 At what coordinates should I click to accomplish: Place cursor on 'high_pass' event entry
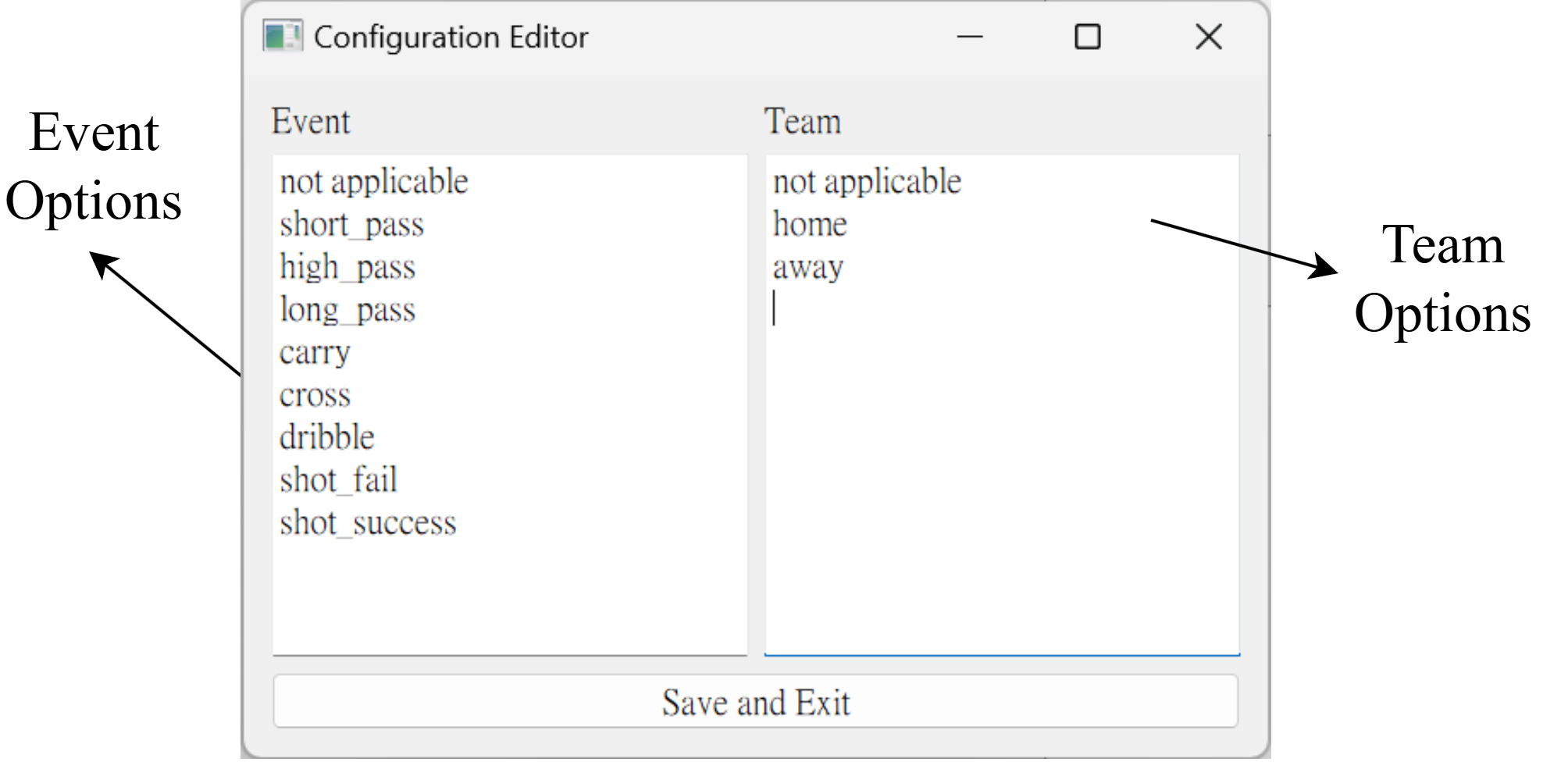tap(347, 268)
